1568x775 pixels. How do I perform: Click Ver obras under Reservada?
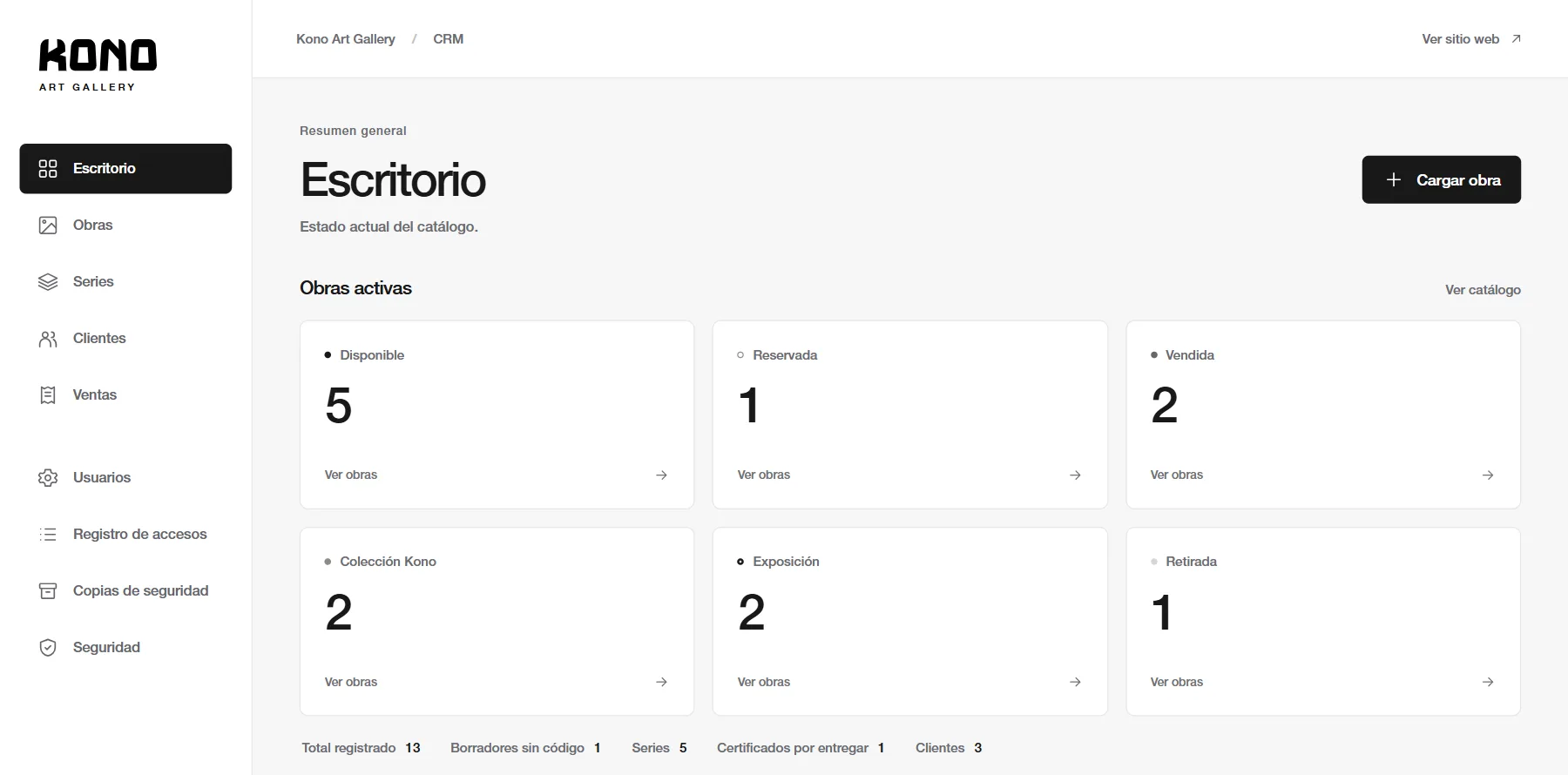pos(764,475)
